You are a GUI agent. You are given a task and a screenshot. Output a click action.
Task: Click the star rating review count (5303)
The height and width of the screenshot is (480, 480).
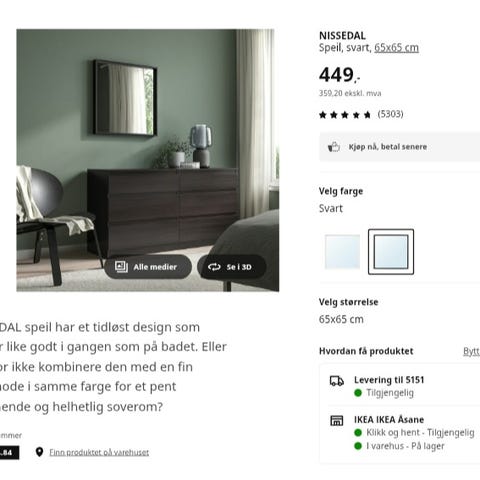(390, 114)
